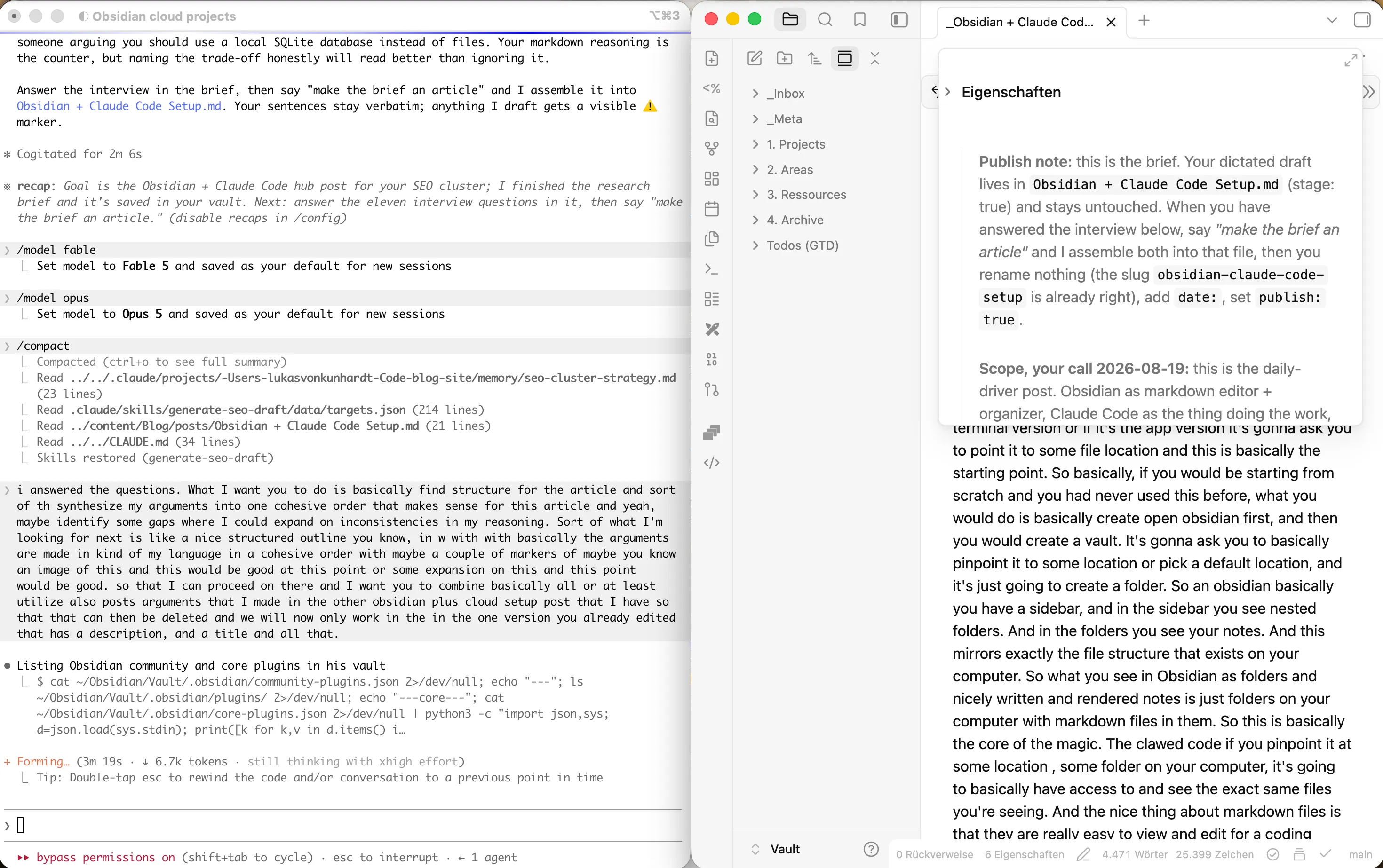Click the stacked cards ribbon icon
1383x868 pixels.
712,432
